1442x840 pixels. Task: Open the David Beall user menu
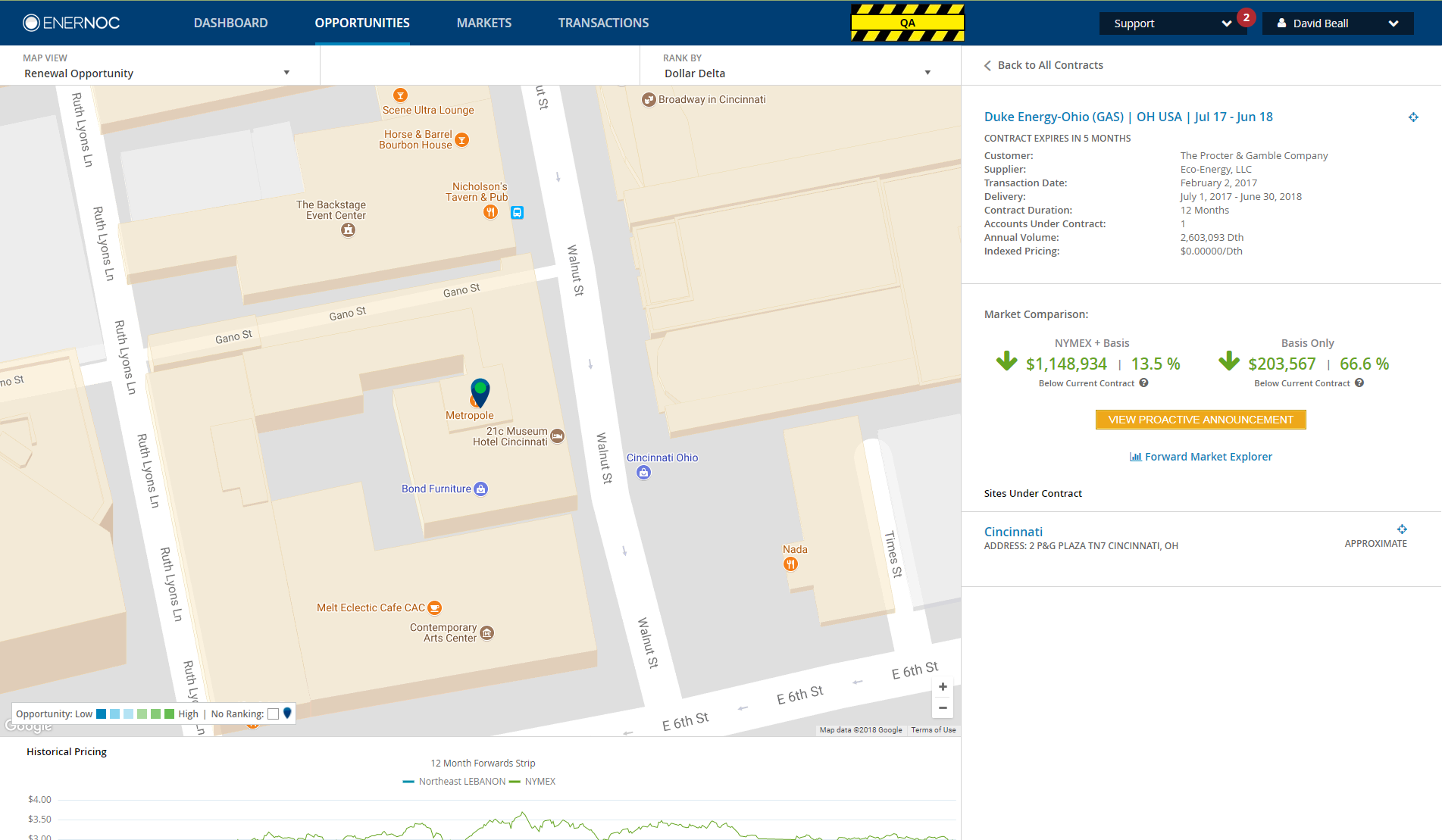[1337, 23]
